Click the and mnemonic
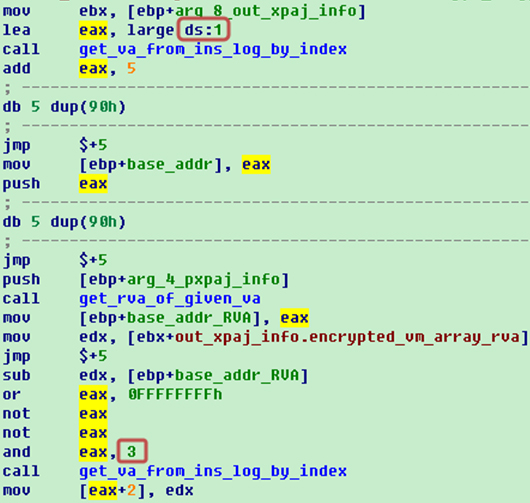Viewport: 530px width, 503px height. click(17, 452)
